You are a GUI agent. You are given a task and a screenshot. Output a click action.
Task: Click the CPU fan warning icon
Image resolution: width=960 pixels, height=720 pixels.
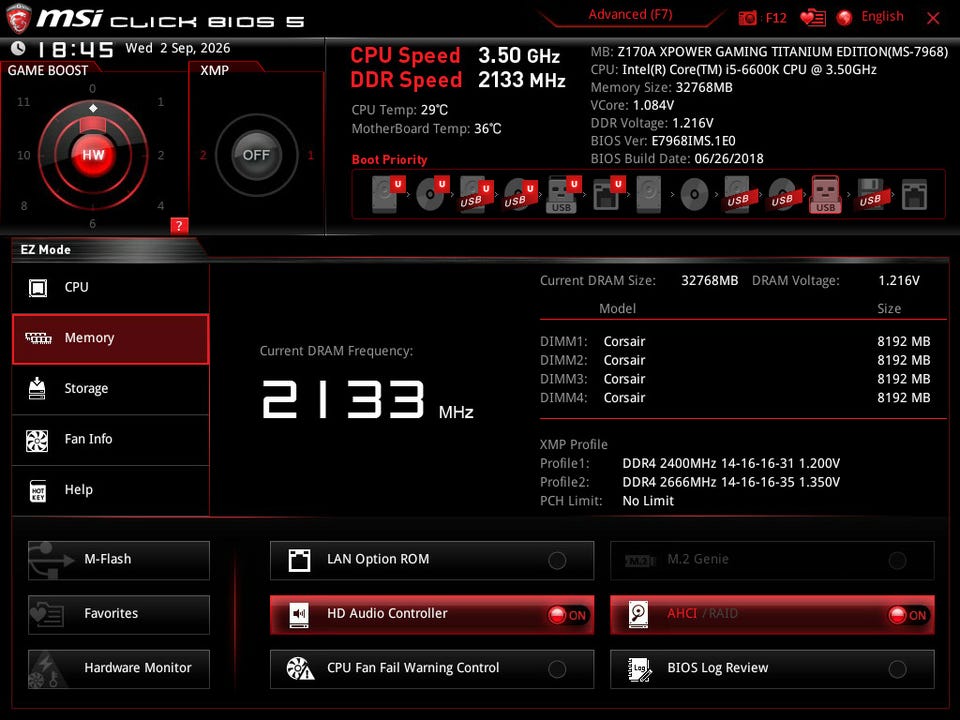[300, 669]
